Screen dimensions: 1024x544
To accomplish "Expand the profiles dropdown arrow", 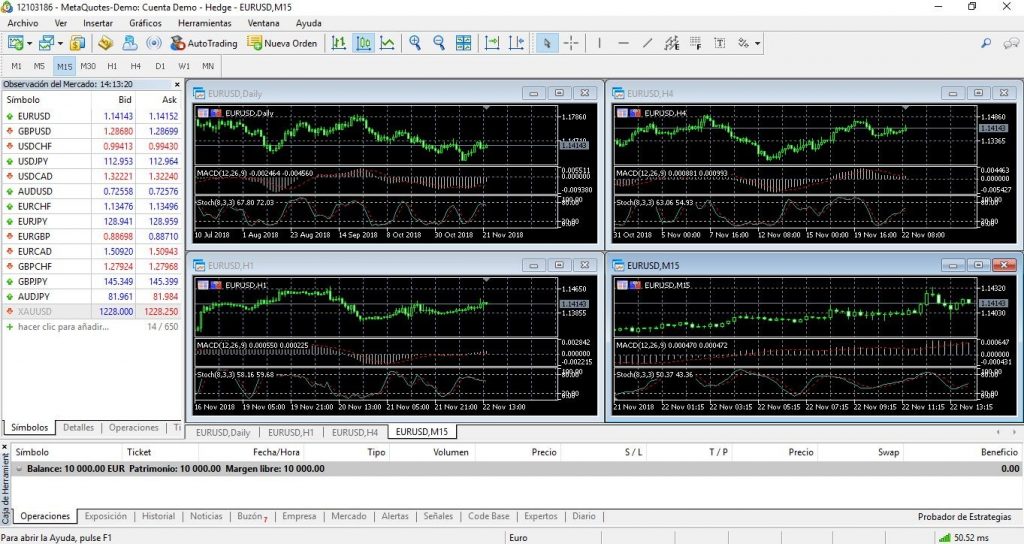I will pyautogui.click(x=61, y=43).
